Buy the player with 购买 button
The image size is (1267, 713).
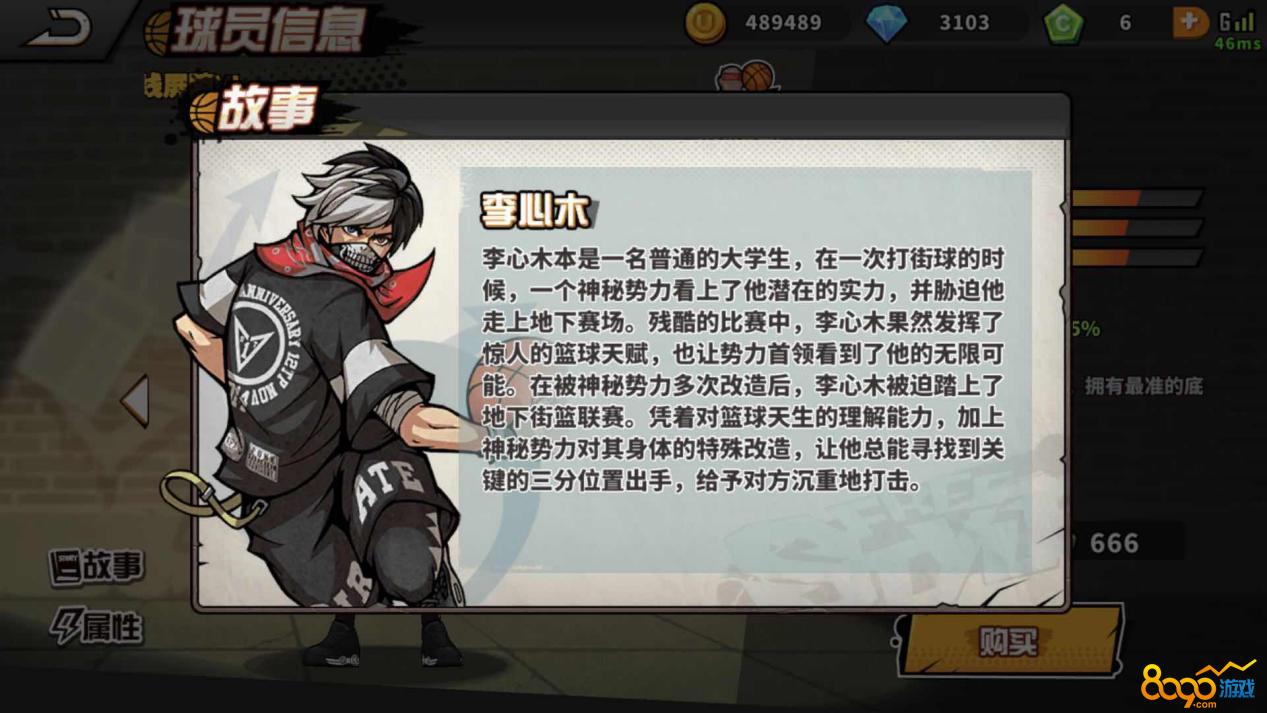pyautogui.click(x=1011, y=641)
